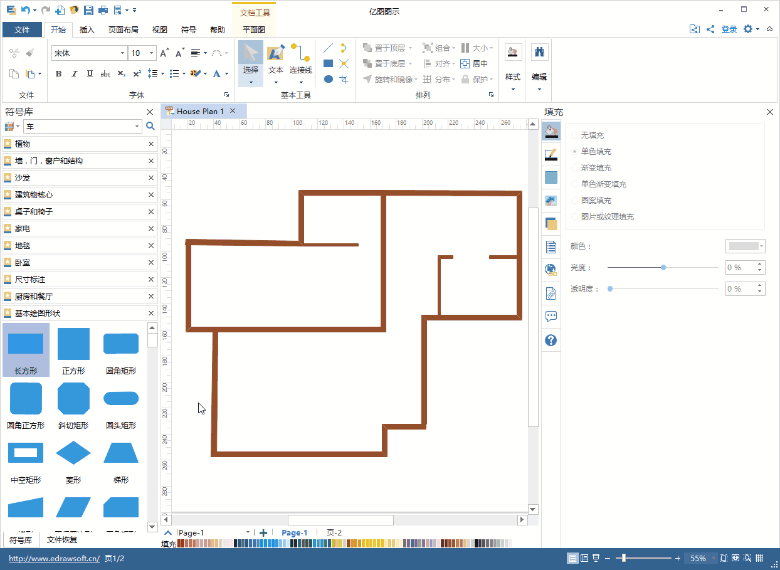
Task: Click the bold B formatting icon
Action: (x=60, y=73)
